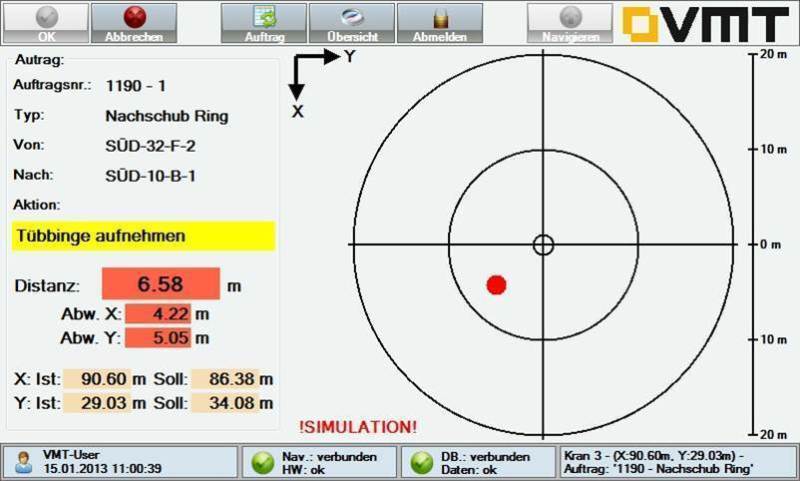The image size is (800, 481).
Task: Click the VMT-User avatar icon
Action: 23,462
